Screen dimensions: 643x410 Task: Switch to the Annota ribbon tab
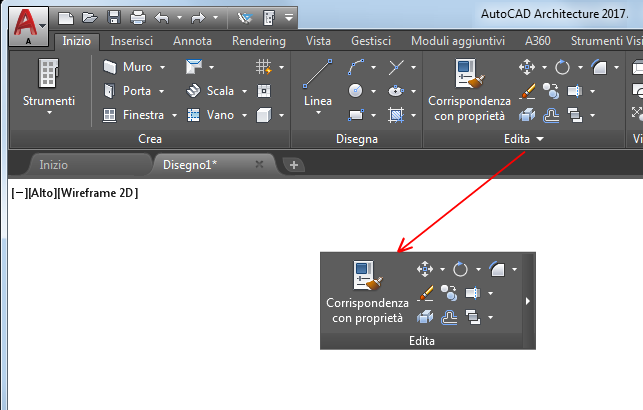click(x=192, y=41)
